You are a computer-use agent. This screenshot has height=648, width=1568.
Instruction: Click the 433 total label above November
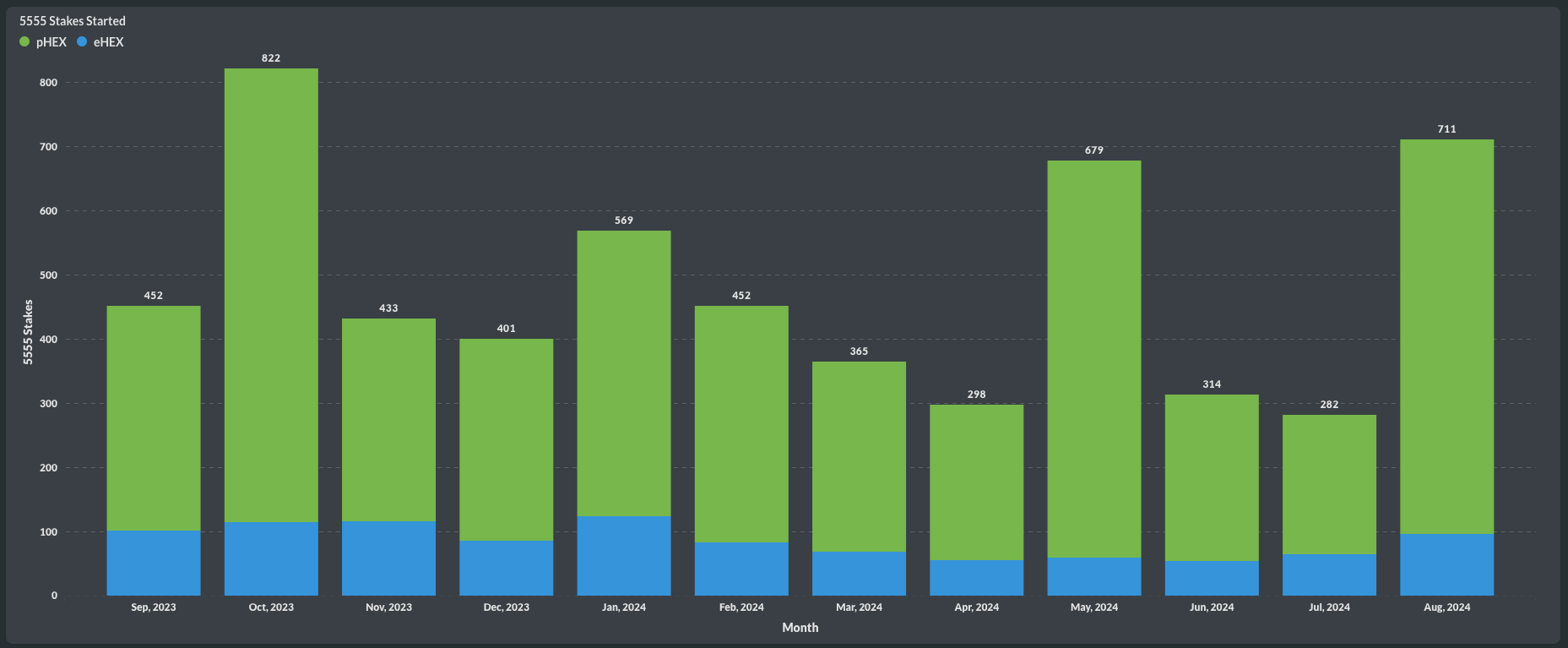point(388,308)
